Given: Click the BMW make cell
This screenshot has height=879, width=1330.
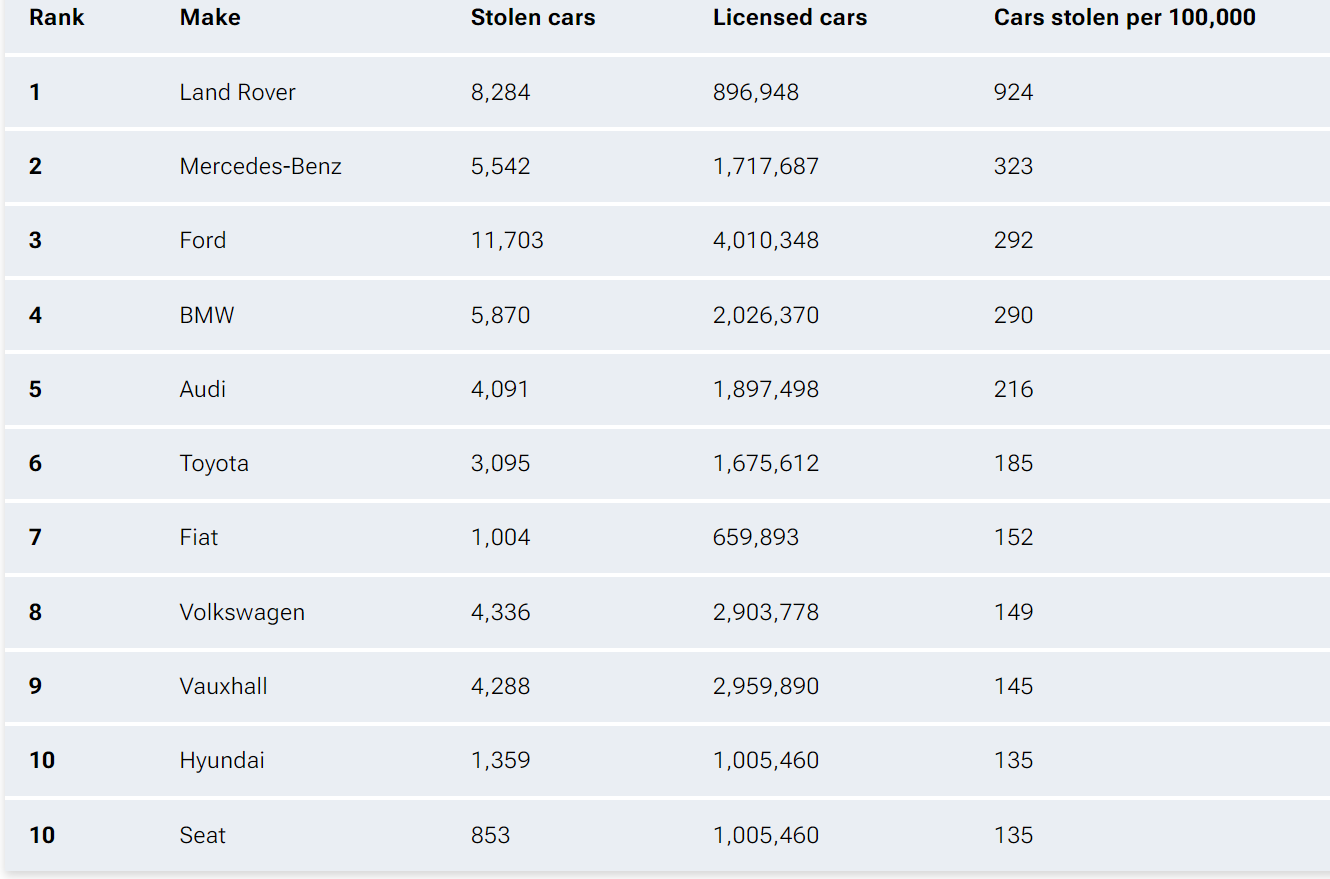Looking at the screenshot, I should tap(207, 315).
